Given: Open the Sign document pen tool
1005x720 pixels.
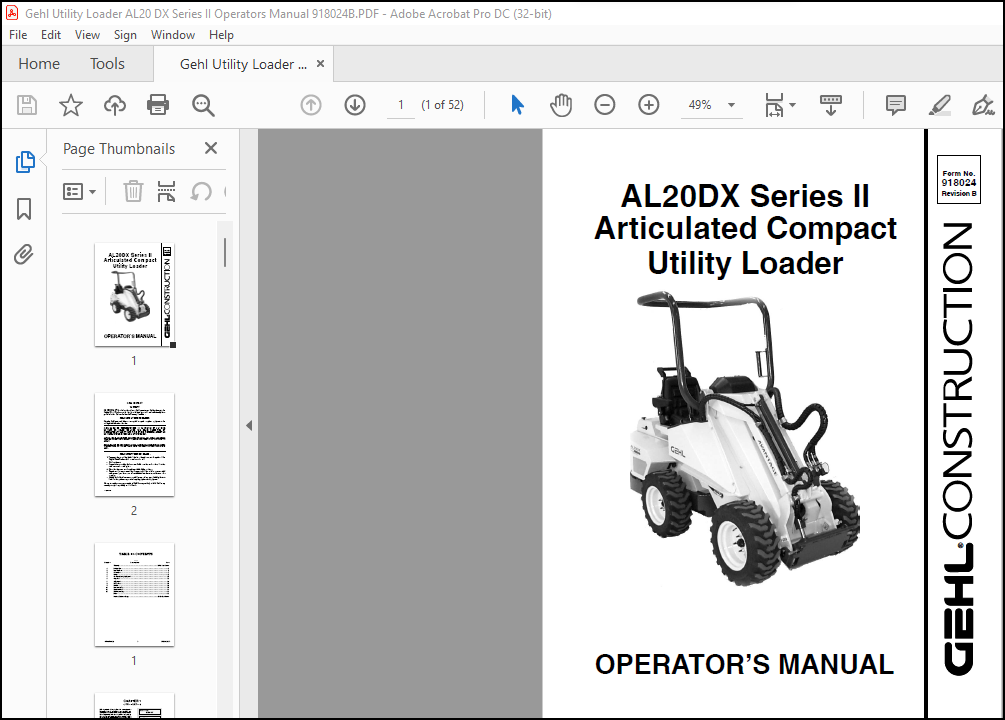Looking at the screenshot, I should pyautogui.click(x=983, y=105).
